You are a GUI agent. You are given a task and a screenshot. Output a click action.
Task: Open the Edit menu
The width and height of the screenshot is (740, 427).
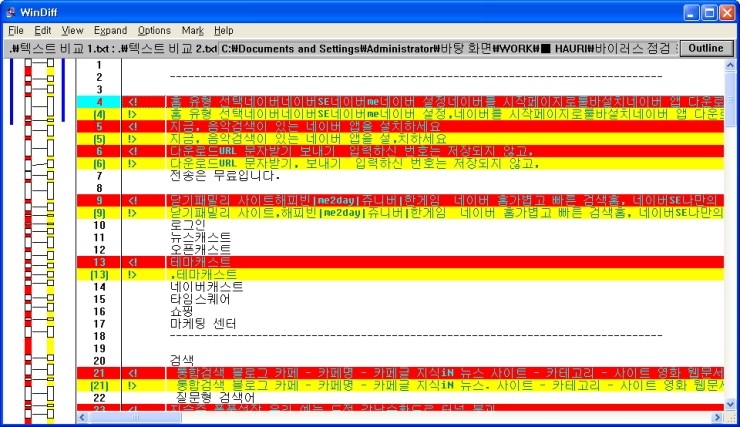pyautogui.click(x=43, y=31)
